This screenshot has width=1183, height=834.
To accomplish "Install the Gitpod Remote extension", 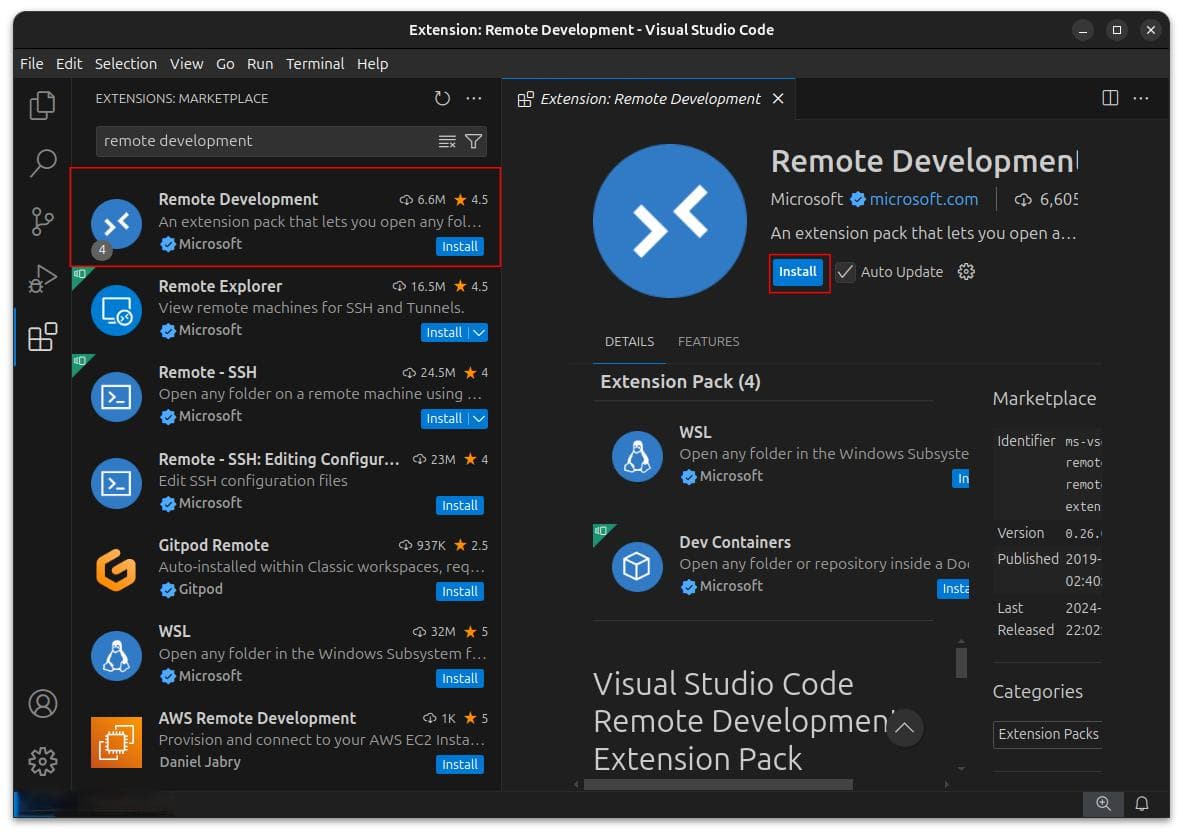I will [x=459, y=592].
